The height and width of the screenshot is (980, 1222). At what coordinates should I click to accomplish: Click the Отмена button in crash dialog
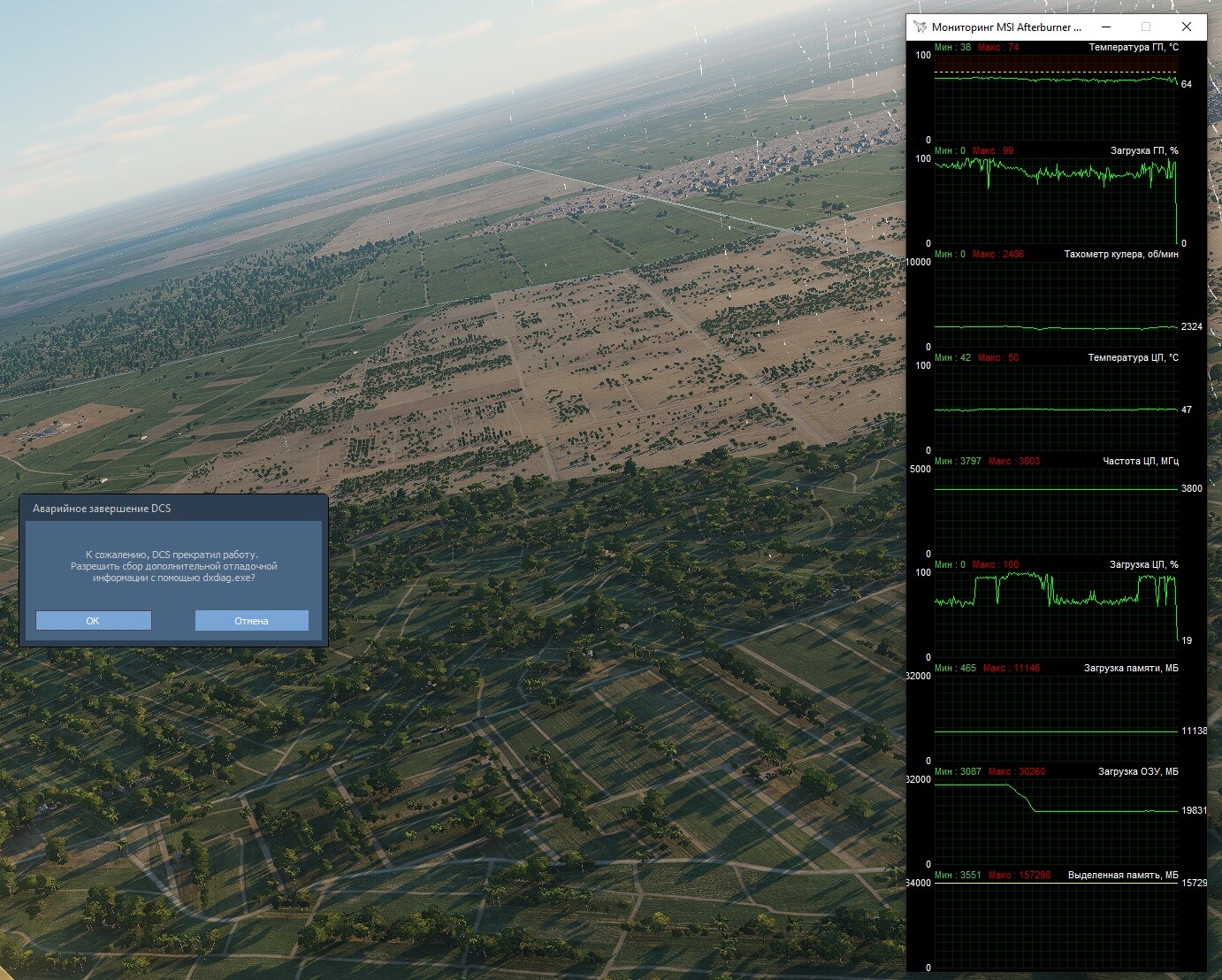(252, 621)
